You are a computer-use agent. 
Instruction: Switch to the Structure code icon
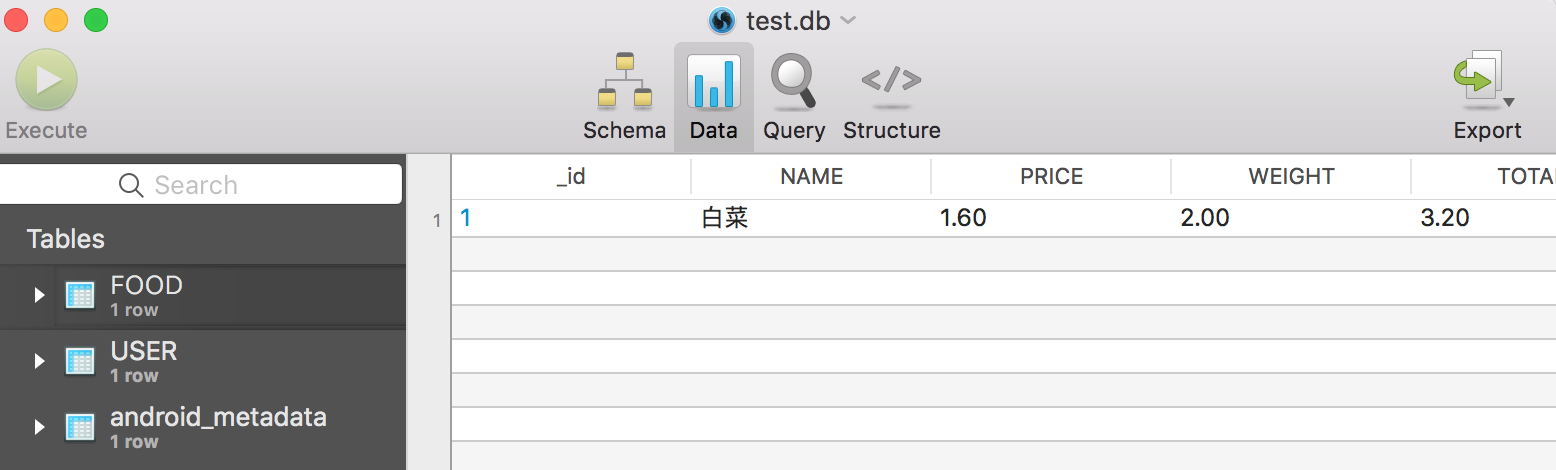[x=891, y=80]
